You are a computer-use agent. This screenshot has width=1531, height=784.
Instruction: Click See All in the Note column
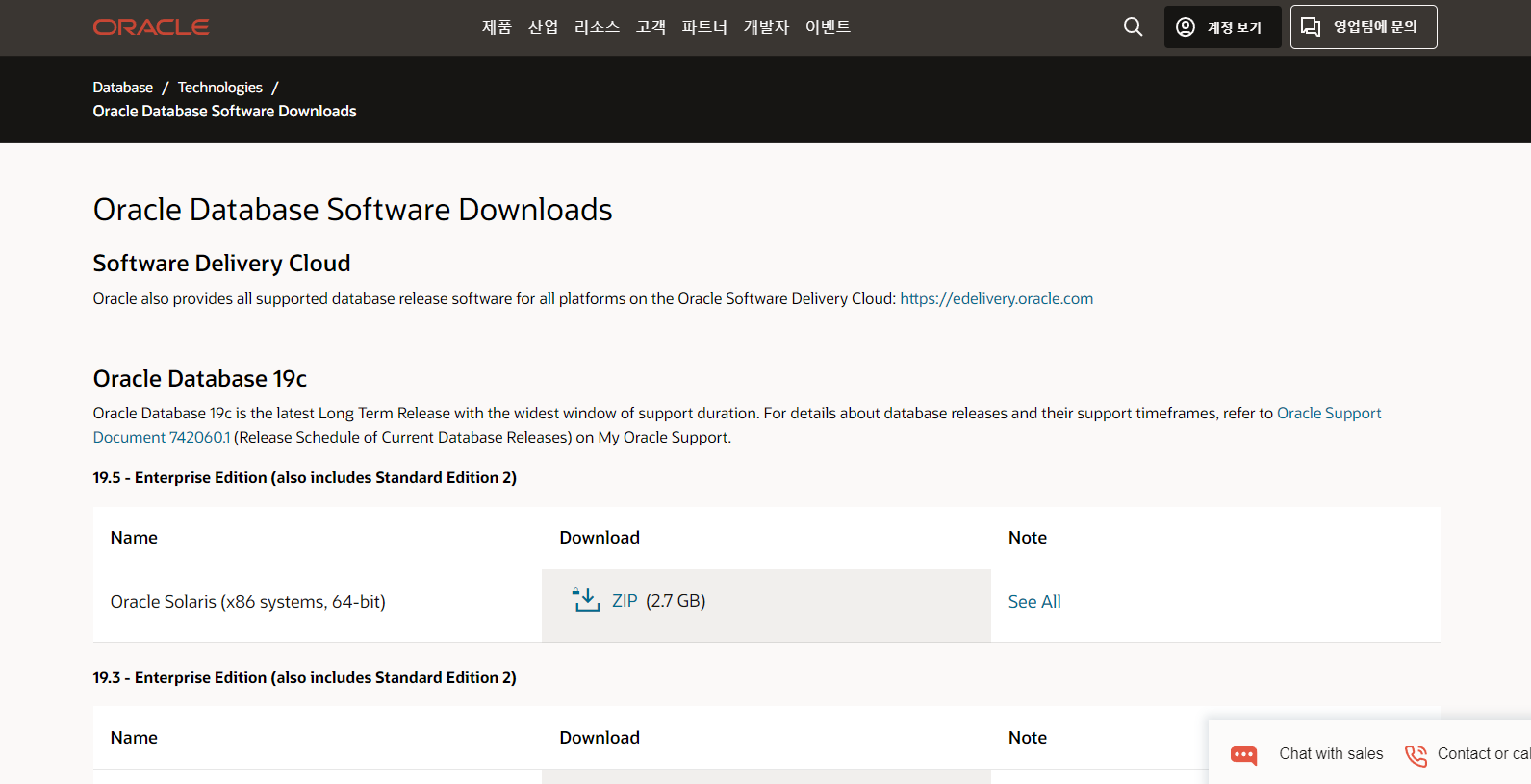tap(1034, 602)
